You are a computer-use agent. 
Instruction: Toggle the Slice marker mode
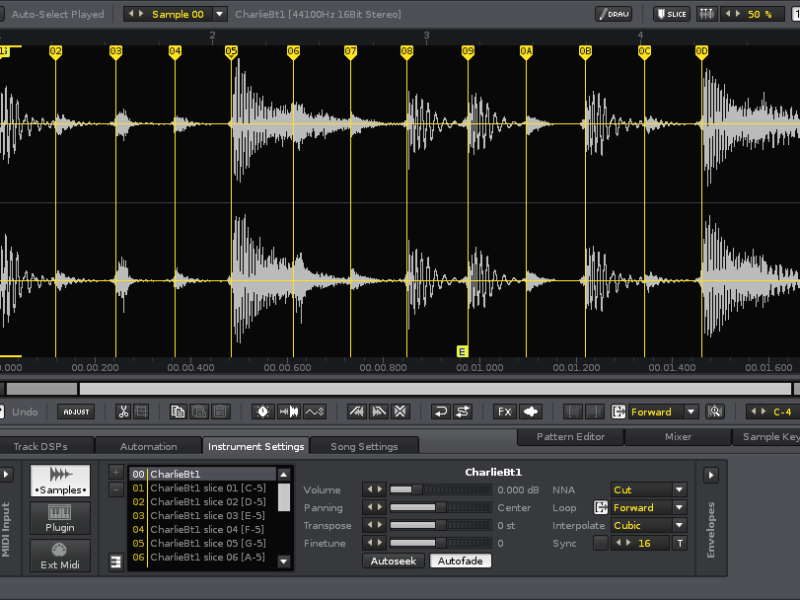pyautogui.click(x=672, y=14)
